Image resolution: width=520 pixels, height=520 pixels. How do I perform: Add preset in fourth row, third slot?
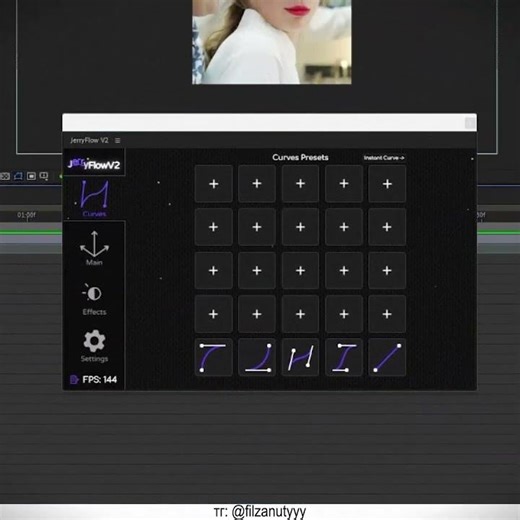[x=300, y=314]
